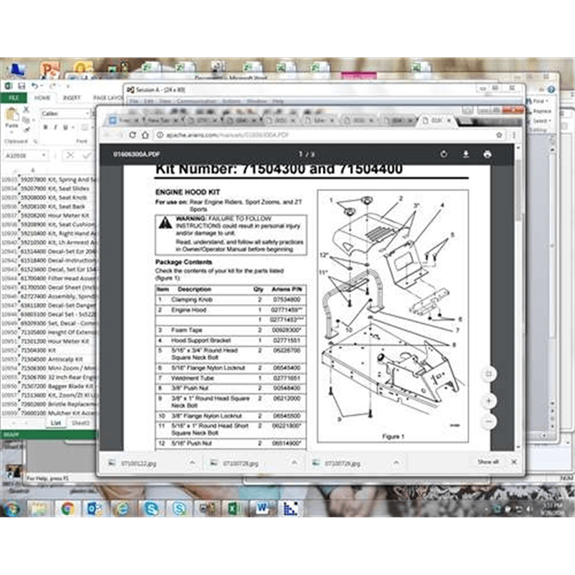Switch to Word via taskbar icon
The image size is (575, 575).
pos(262,509)
